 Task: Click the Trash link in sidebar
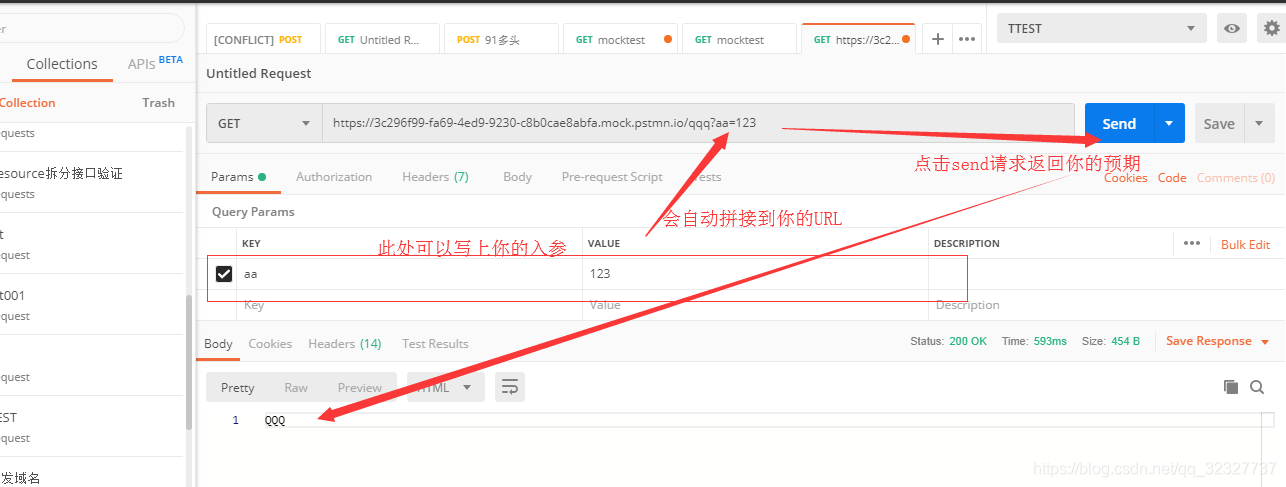tap(158, 103)
